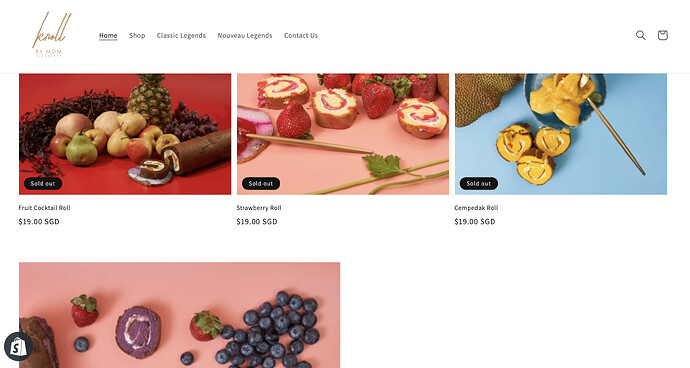690x368 pixels.
Task: Click Sold out badge on Cempedak Roll
Action: coord(479,184)
